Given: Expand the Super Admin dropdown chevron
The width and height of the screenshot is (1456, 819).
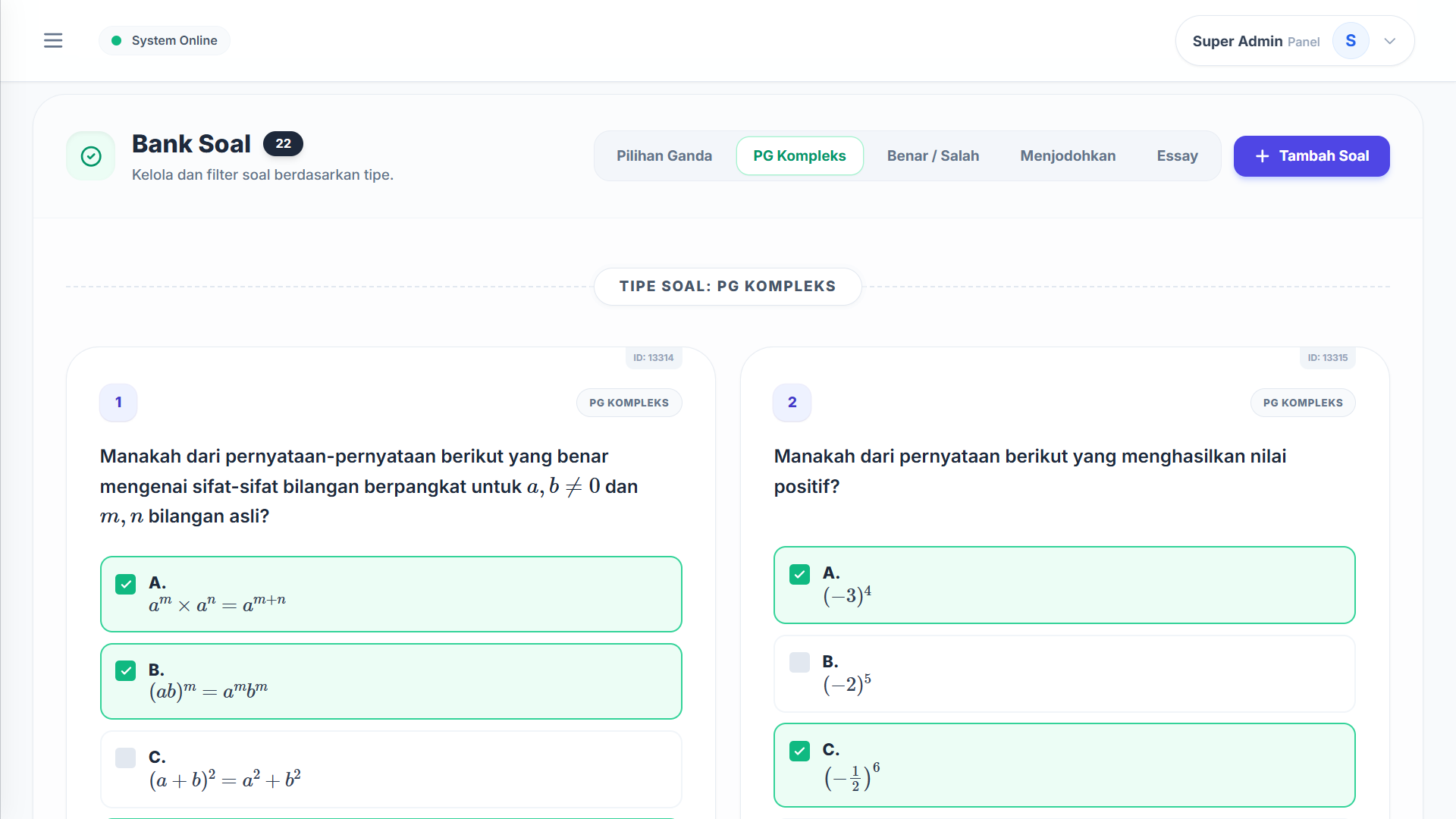Looking at the screenshot, I should 1390,41.
